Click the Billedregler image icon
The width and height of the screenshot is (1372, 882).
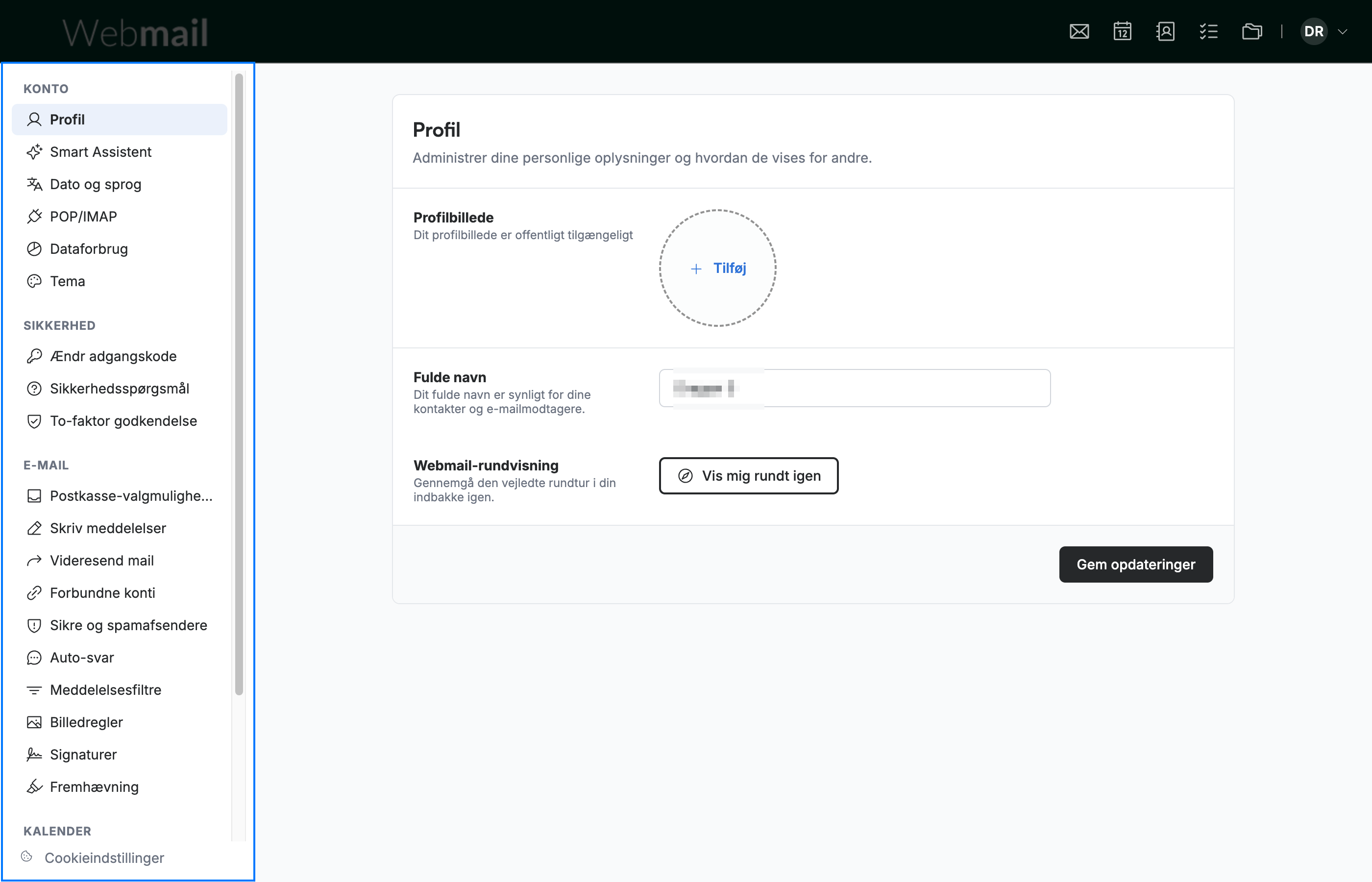[34, 722]
